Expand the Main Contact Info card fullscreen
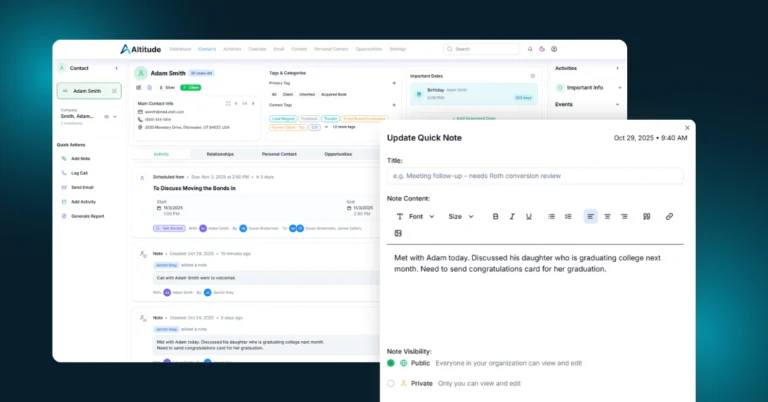Viewport: 768px width, 402px height. (228, 104)
